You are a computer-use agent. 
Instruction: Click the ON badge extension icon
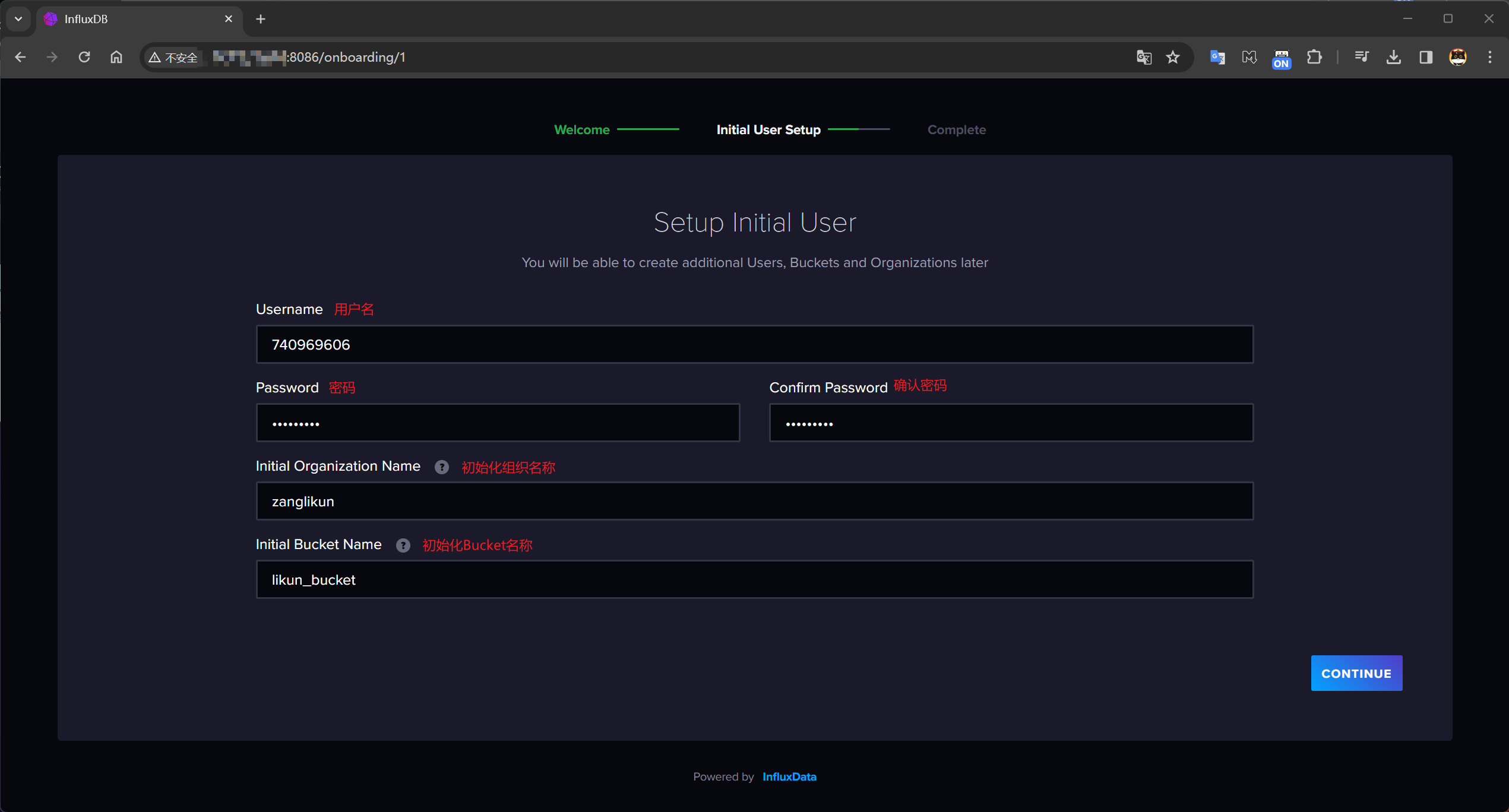[x=1281, y=59]
